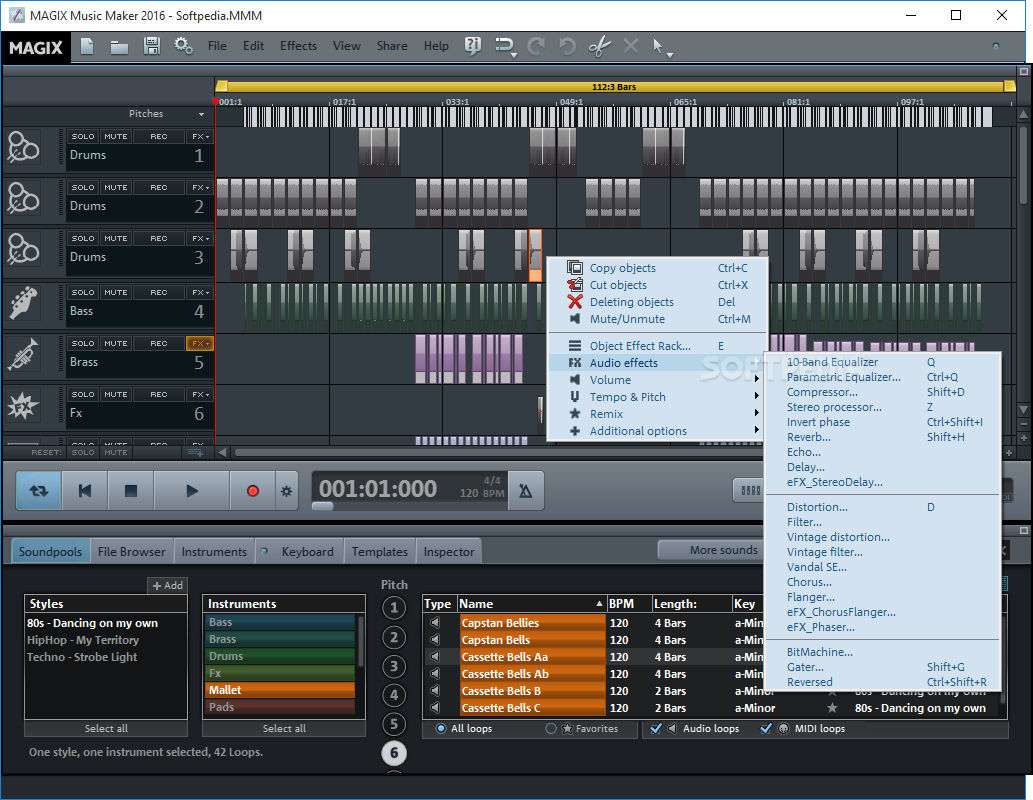The image size is (1033, 800).
Task: Click the horizontal arrangement scrollbar
Action: 501,453
